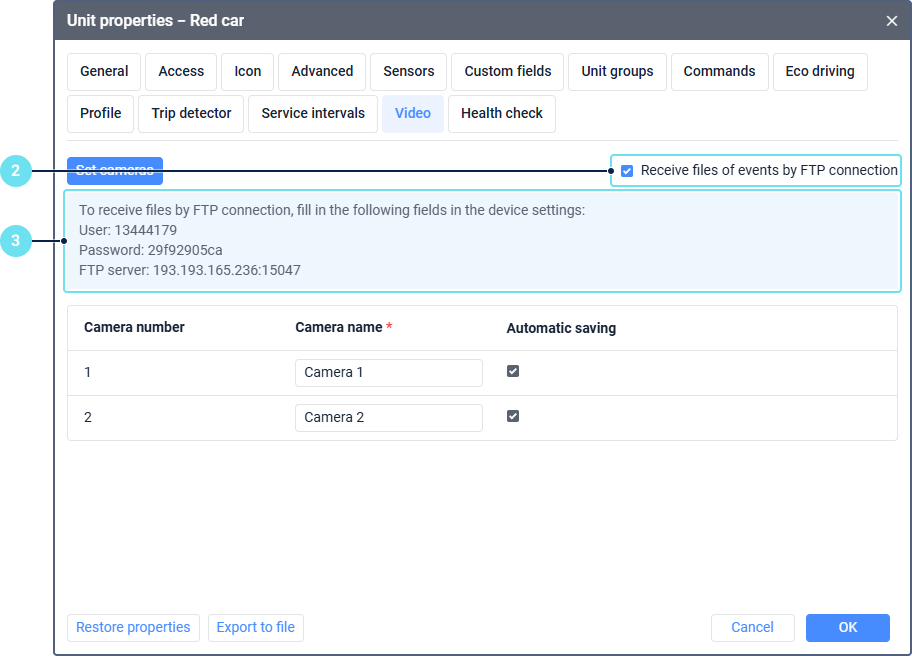The height and width of the screenshot is (656, 912).
Task: Select the password text 29f92905ca
Action: coord(185,251)
